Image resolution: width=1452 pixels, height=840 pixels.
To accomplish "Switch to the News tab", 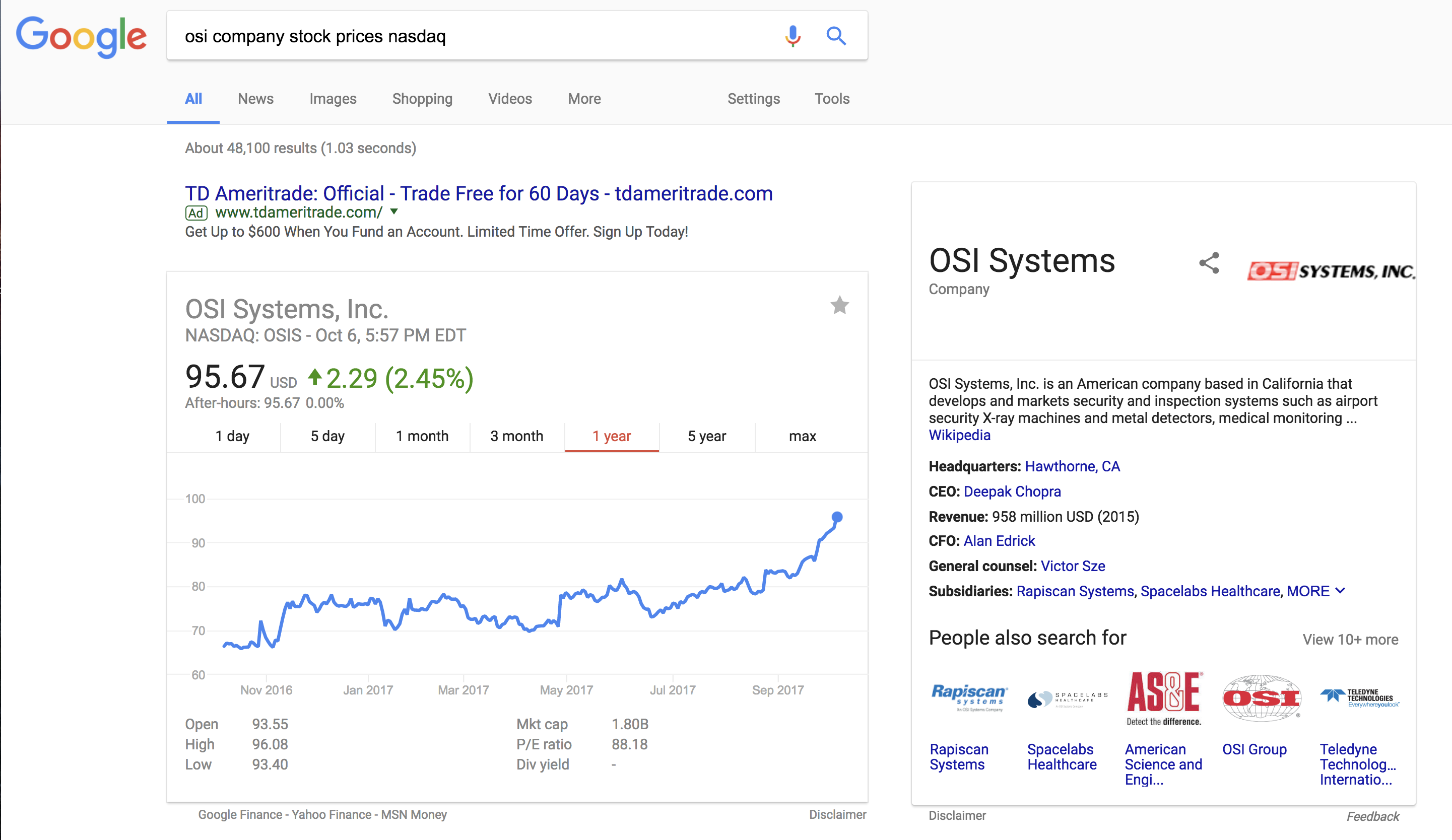I will tap(256, 99).
